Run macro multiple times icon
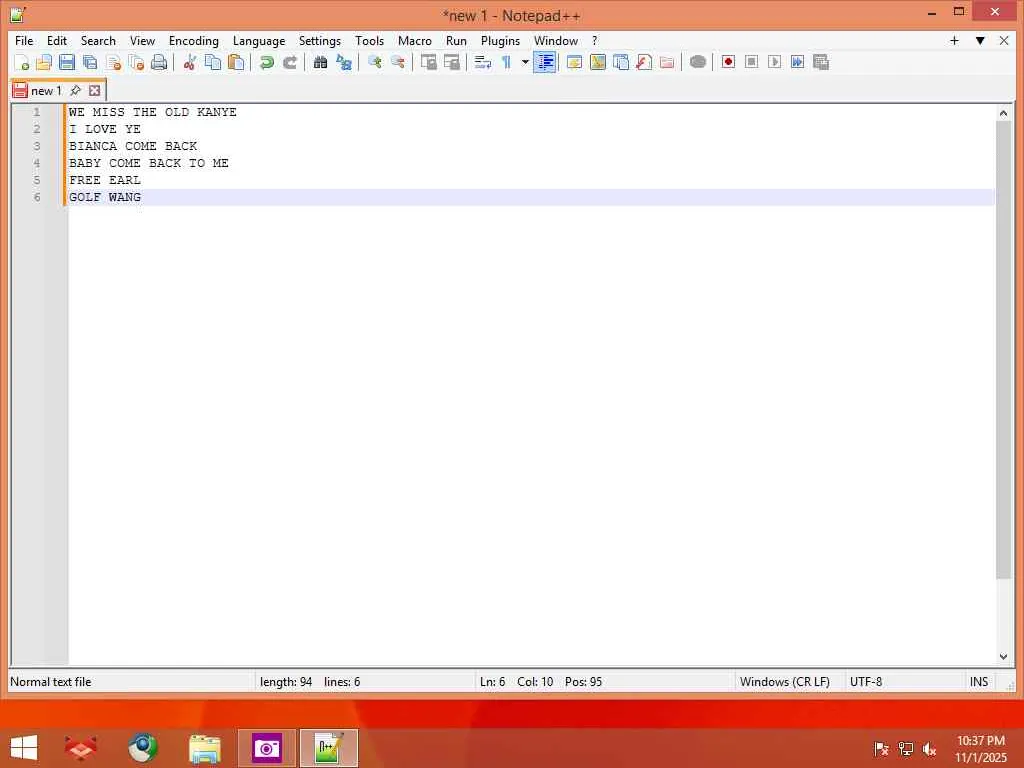This screenshot has height=768, width=1024. tap(797, 62)
